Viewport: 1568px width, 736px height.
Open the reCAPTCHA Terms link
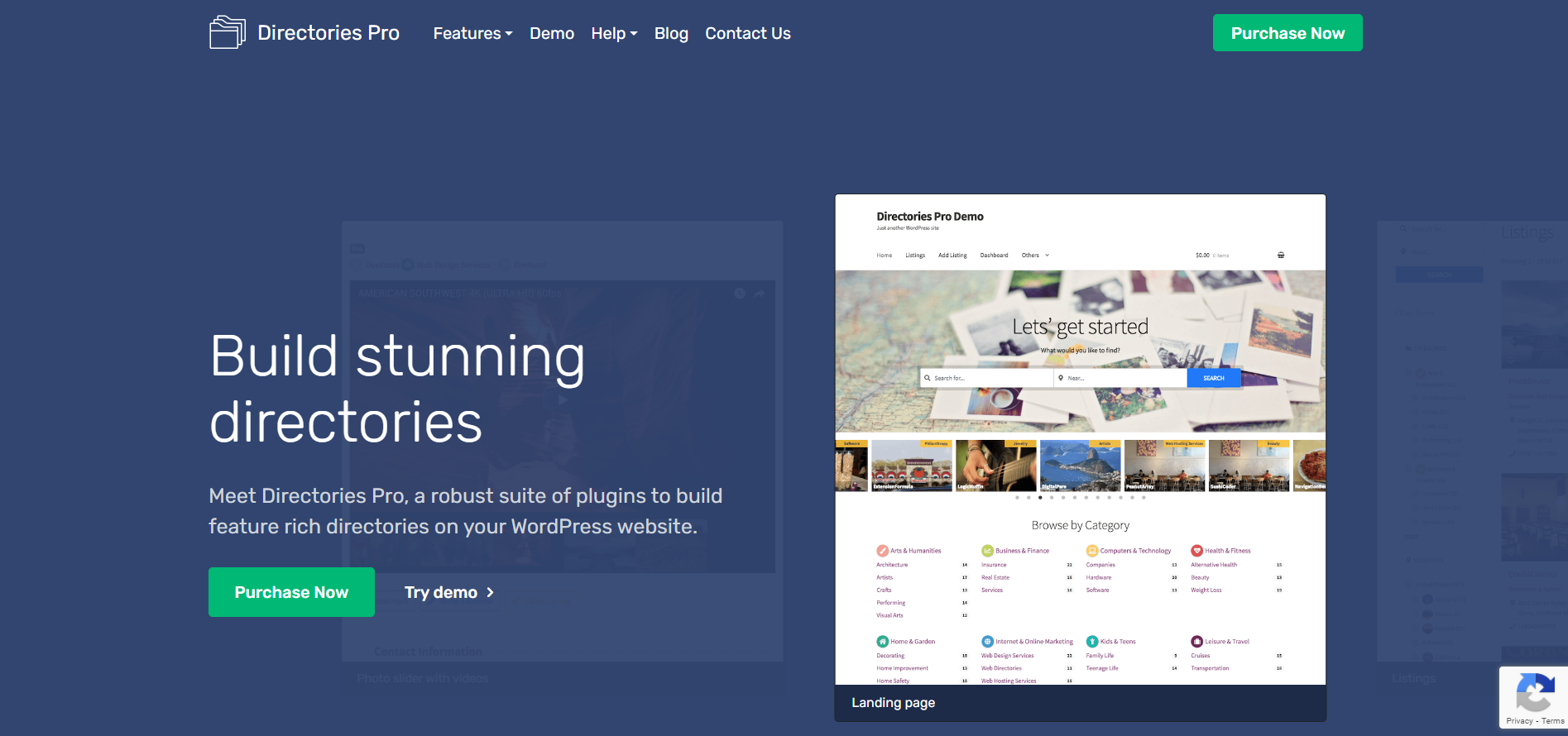point(1553,721)
